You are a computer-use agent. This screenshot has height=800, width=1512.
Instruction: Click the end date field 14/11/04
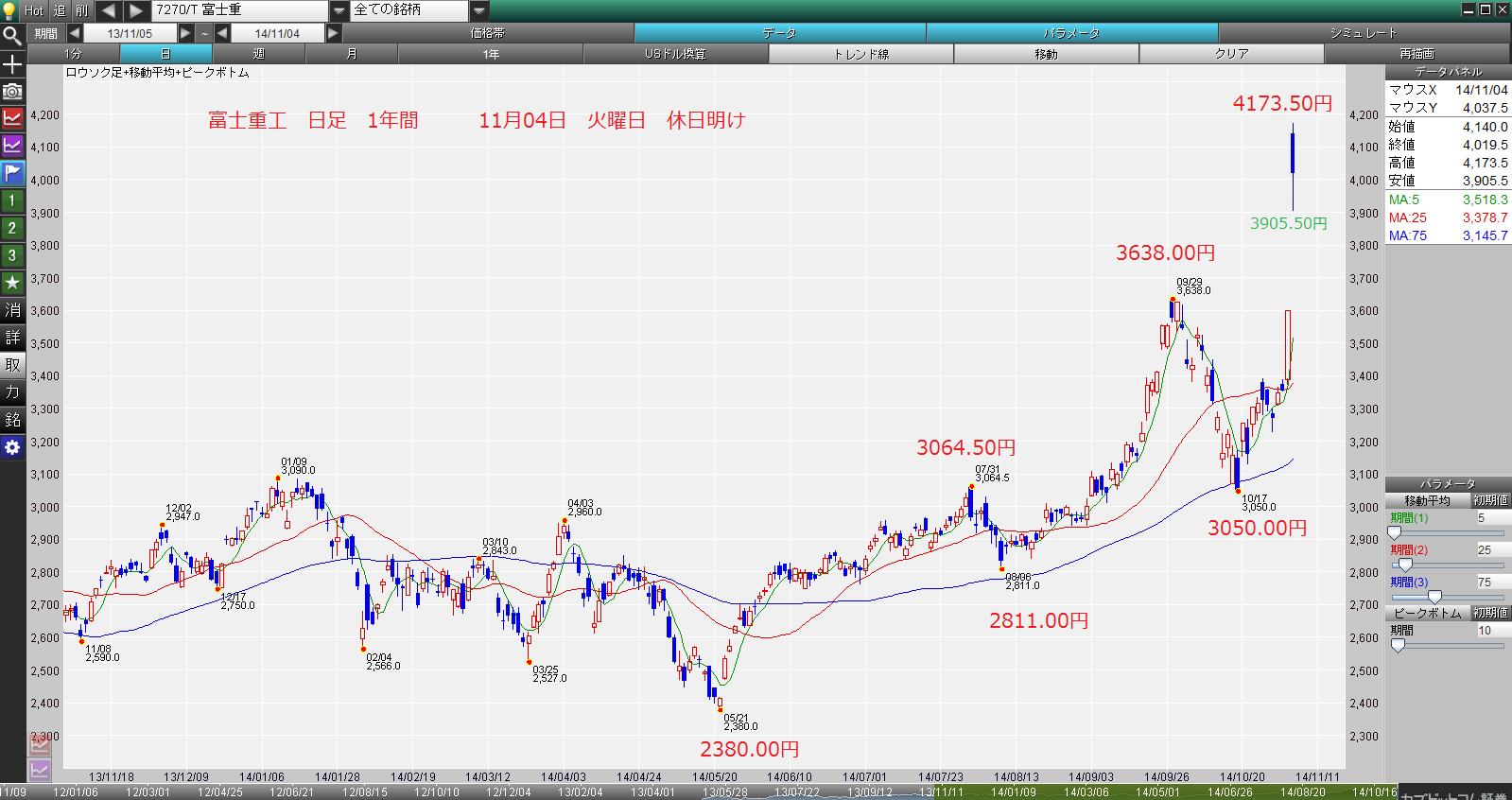tap(277, 33)
